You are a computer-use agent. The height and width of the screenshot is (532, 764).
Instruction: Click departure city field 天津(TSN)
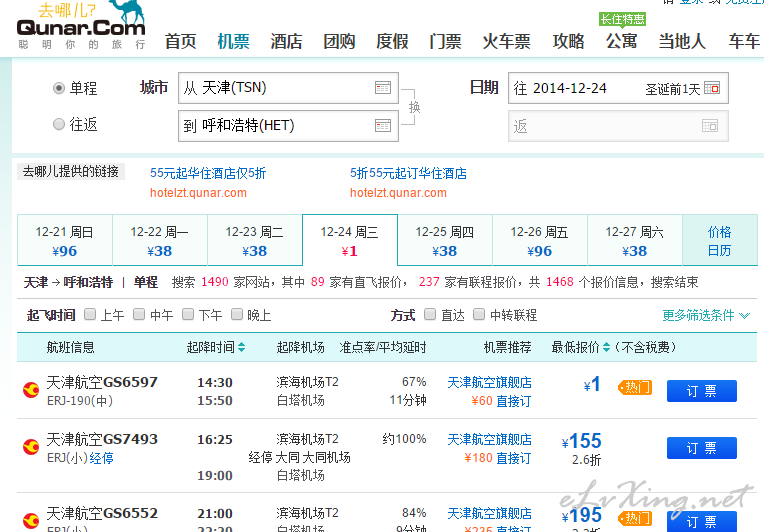(288, 88)
